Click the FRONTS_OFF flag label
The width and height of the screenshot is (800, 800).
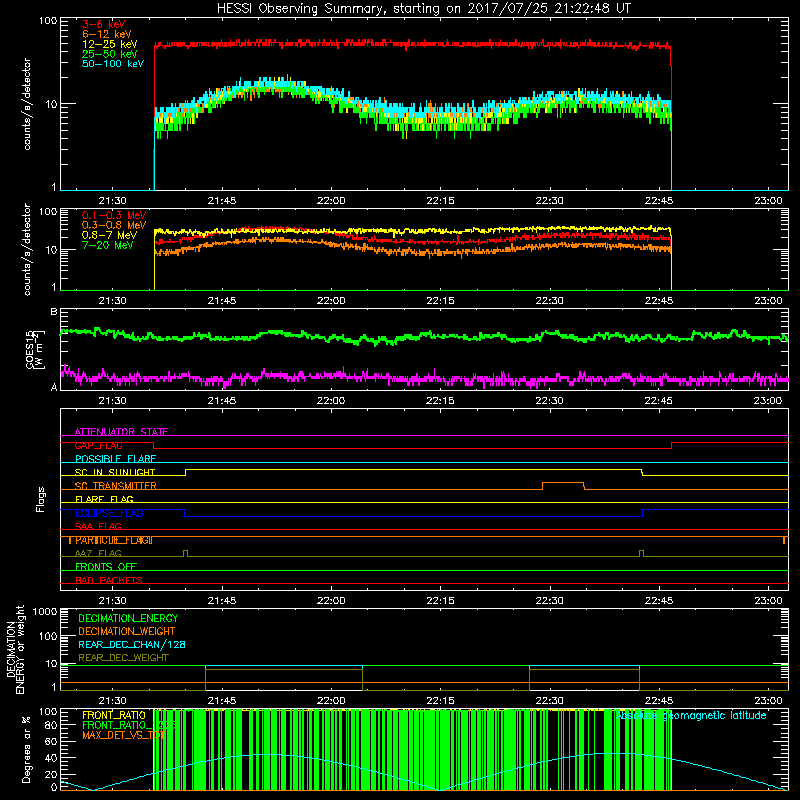pos(106,567)
